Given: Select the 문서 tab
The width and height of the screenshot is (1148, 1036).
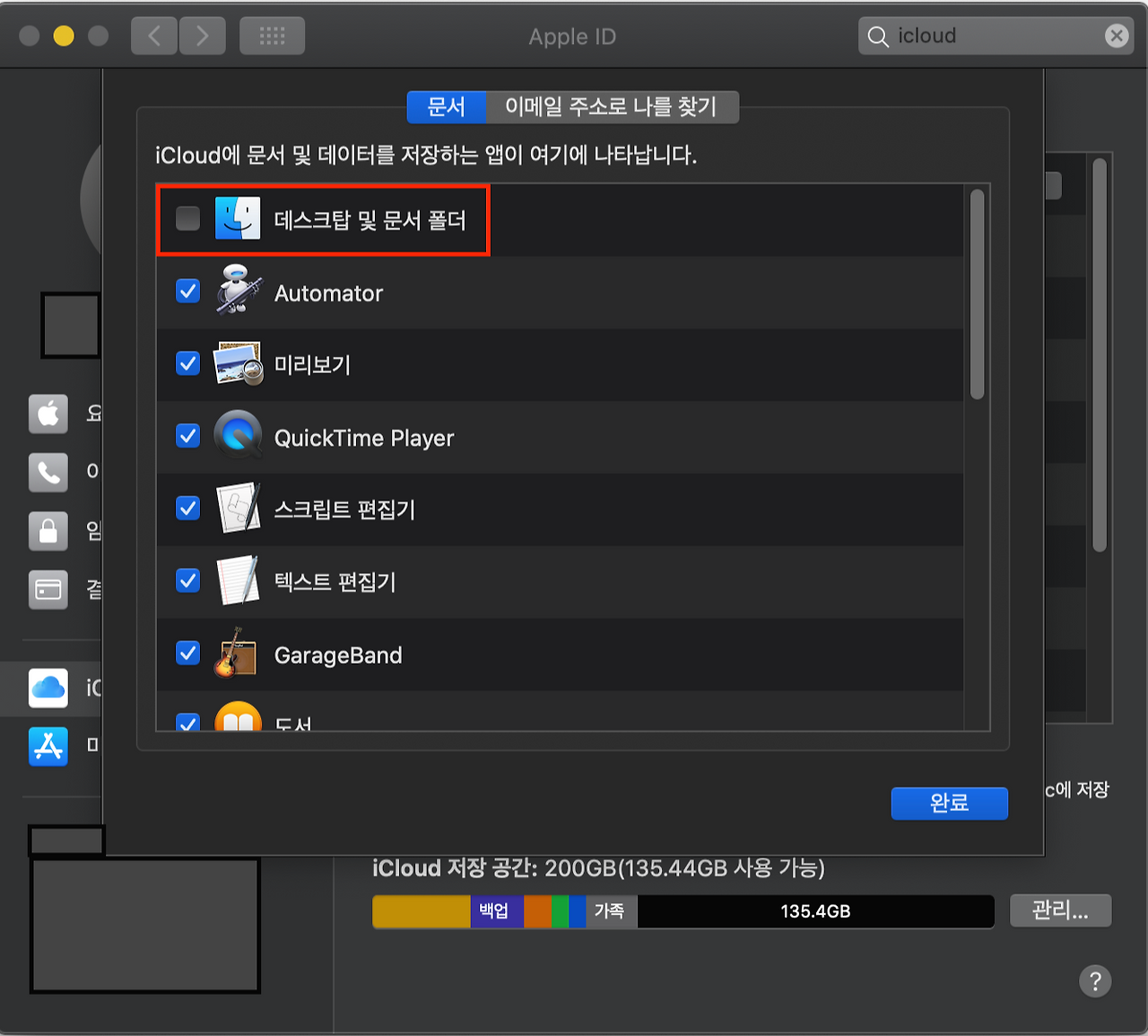Looking at the screenshot, I should 446,108.
